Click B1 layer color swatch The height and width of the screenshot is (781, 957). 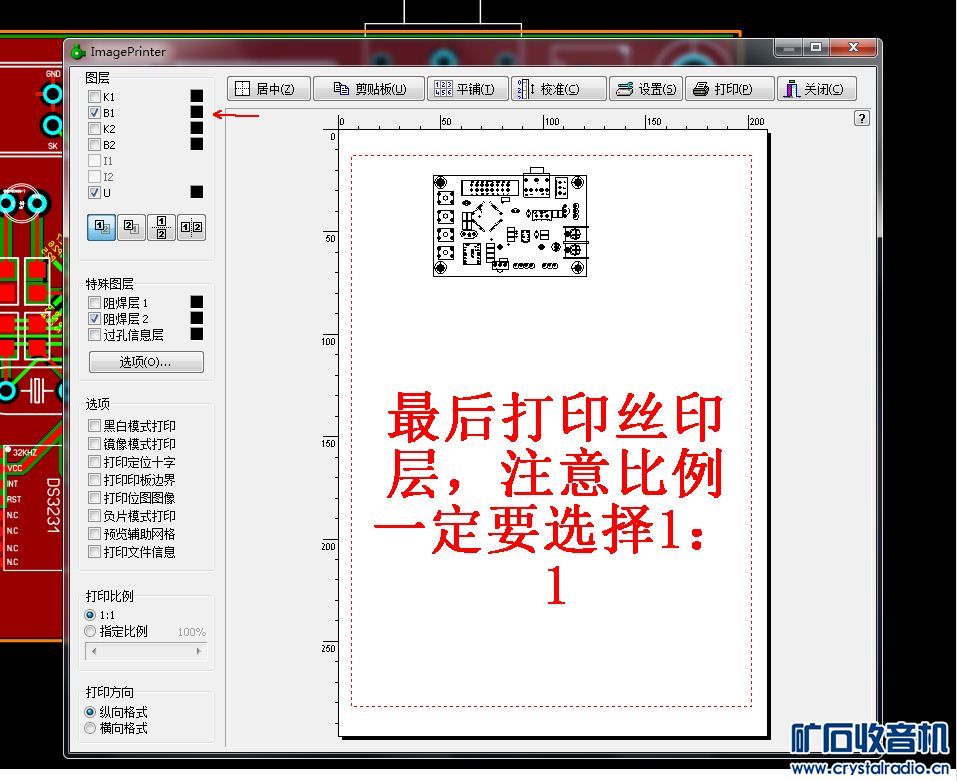click(197, 112)
